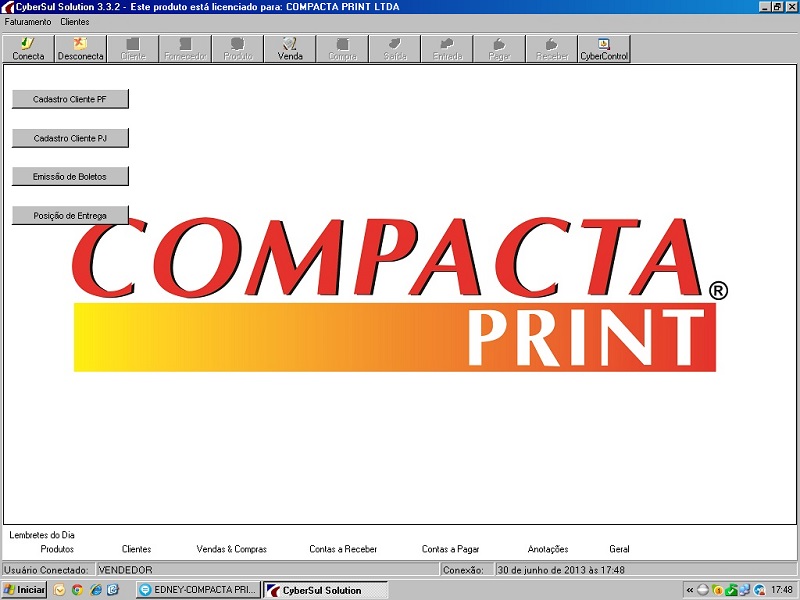The width and height of the screenshot is (800, 600).
Task: Click the CyberSul title bar app icon
Action: [7, 7]
